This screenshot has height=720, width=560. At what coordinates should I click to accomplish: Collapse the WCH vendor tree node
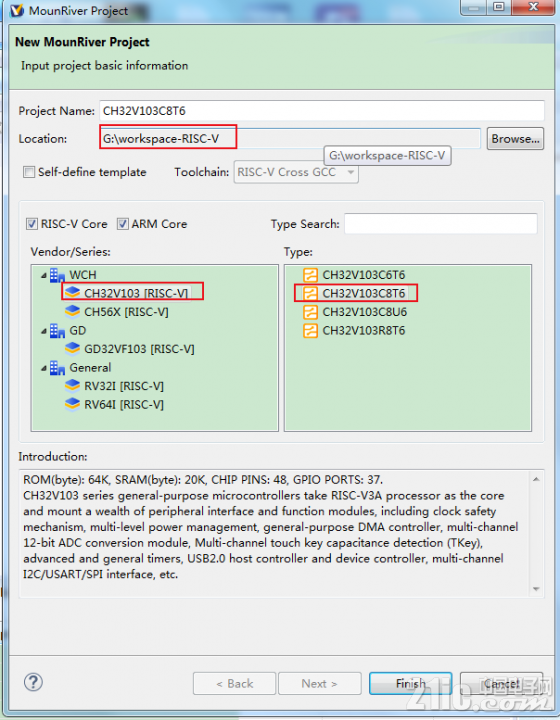(x=44, y=276)
